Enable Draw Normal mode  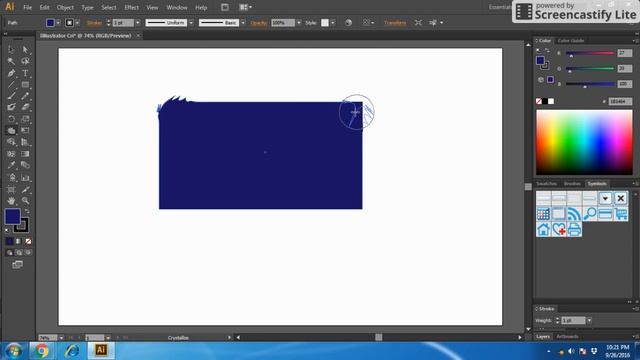[9, 253]
